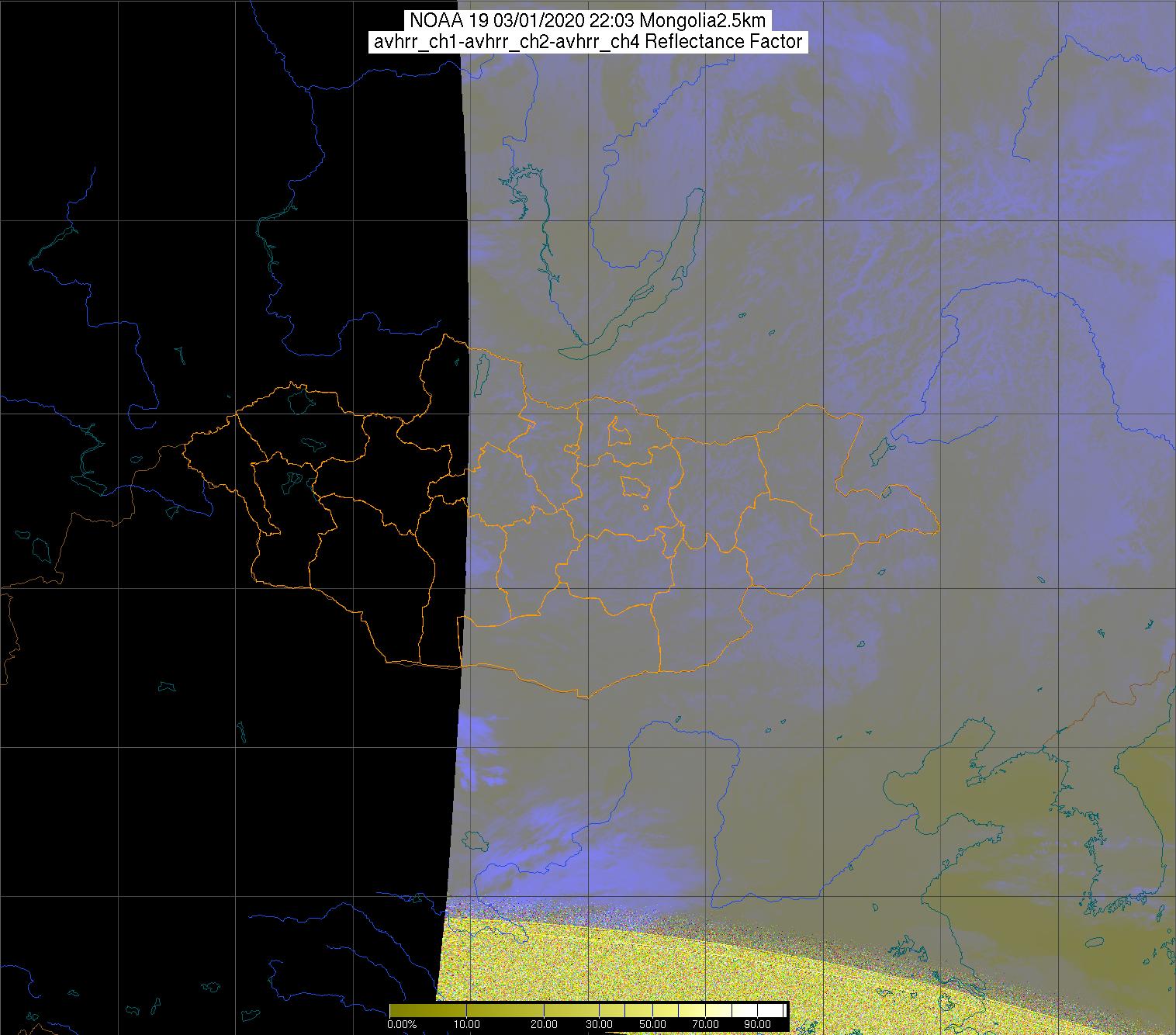The height and width of the screenshot is (1035, 1176).
Task: Click the '0.00%' colorbar label
Action: [x=402, y=1024]
